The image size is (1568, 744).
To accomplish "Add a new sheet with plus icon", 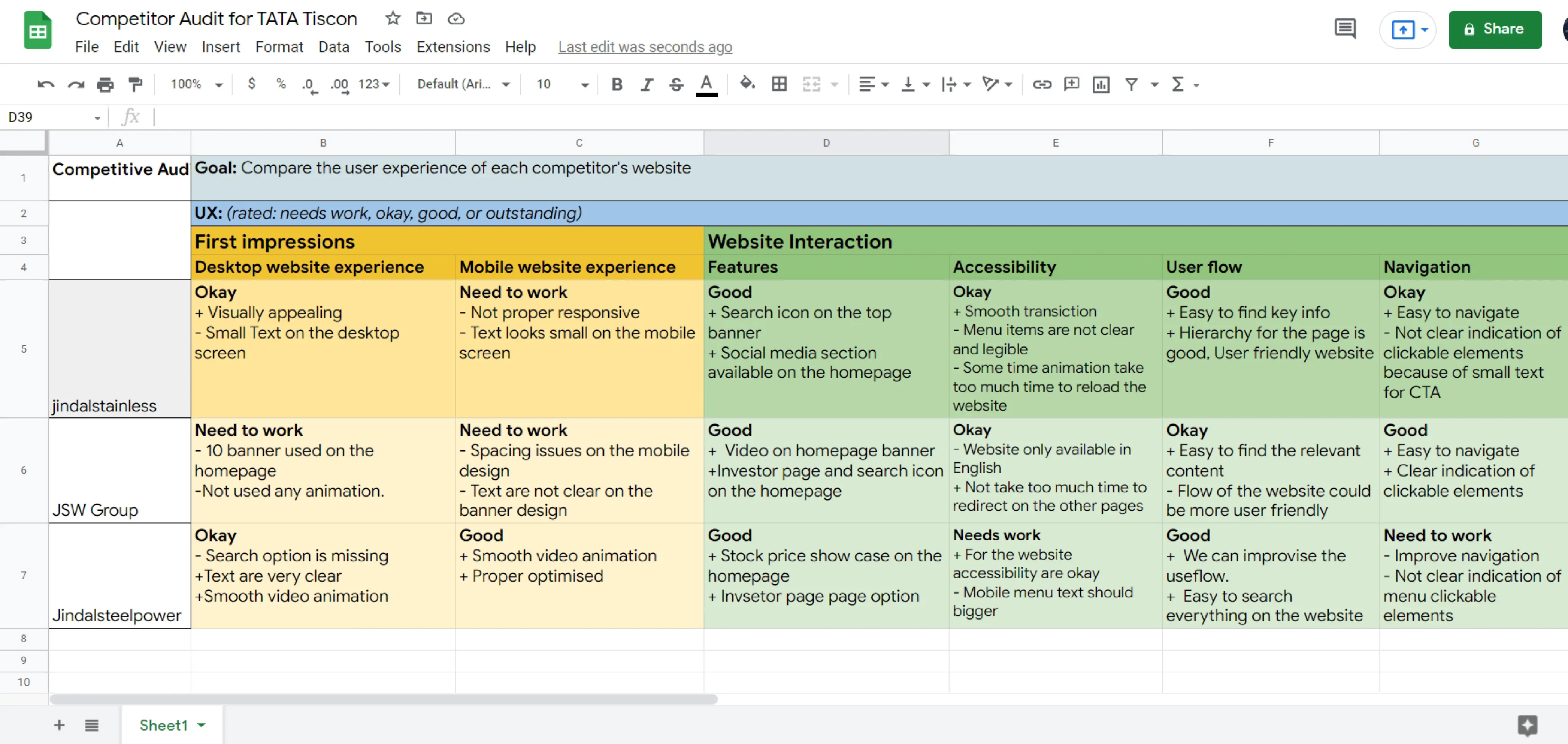I will click(x=59, y=724).
